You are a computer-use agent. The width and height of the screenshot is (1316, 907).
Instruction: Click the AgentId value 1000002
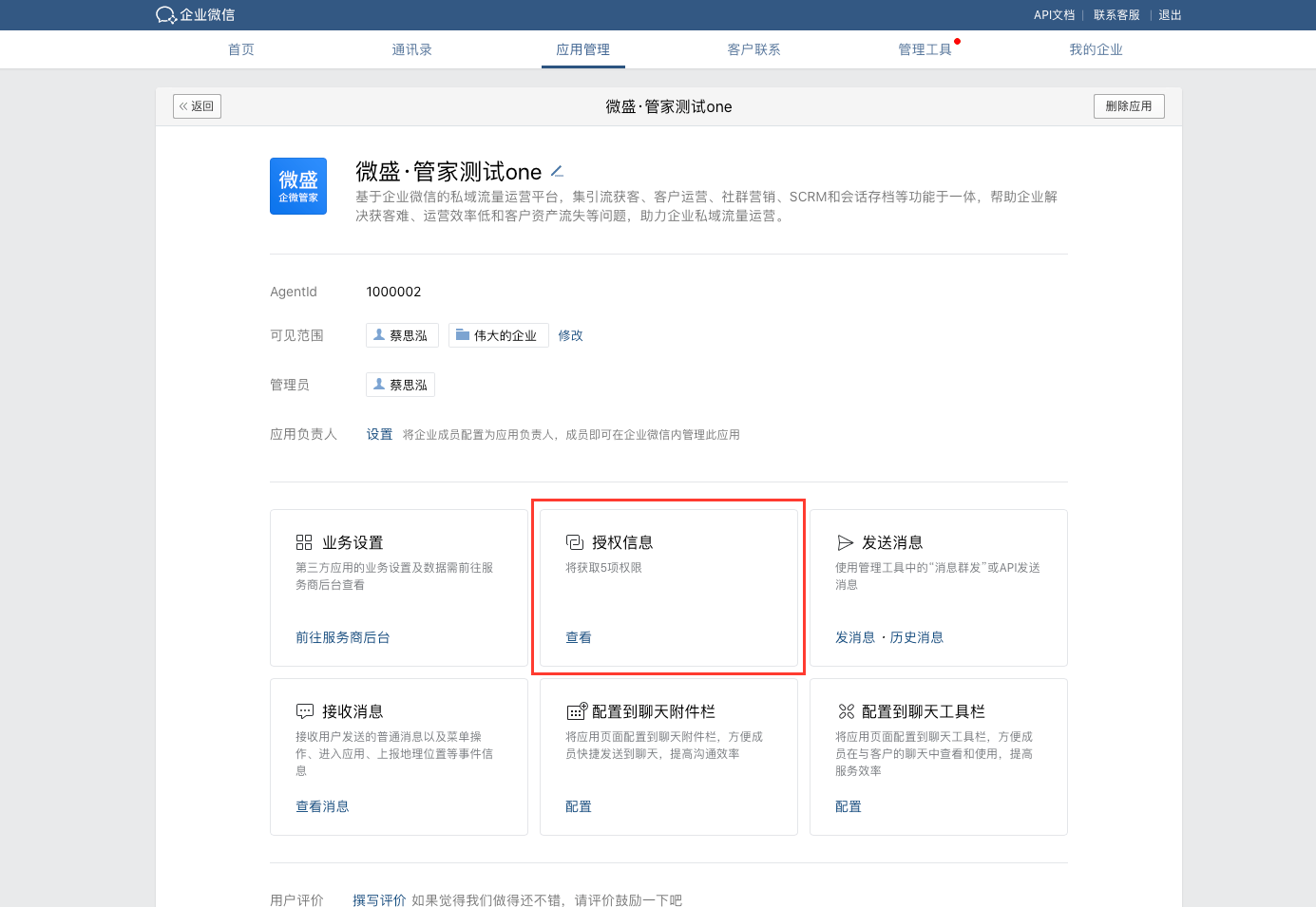point(393,292)
